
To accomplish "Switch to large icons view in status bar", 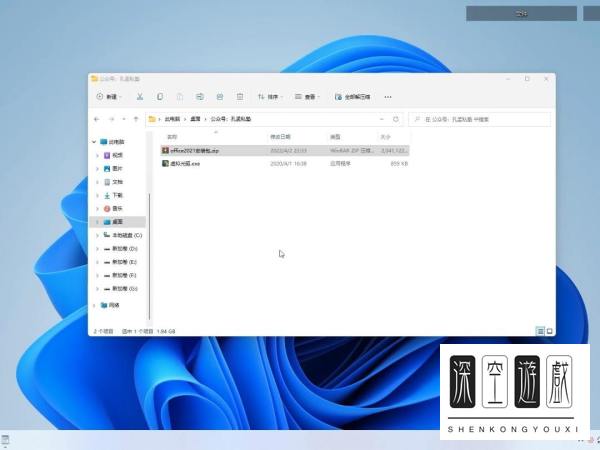I will [549, 331].
